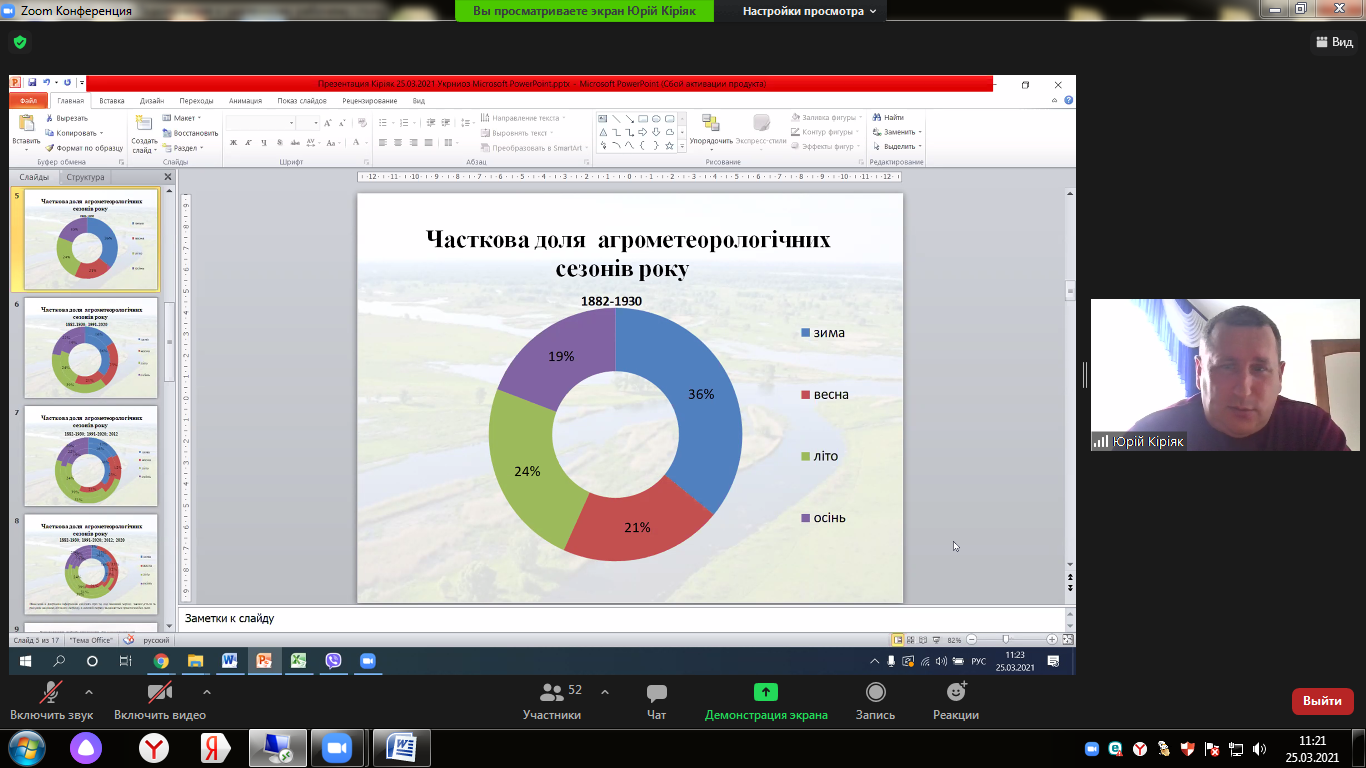This screenshot has width=1366, height=768.
Task: Click the Вид view button in Zoom
Action: 1333,42
